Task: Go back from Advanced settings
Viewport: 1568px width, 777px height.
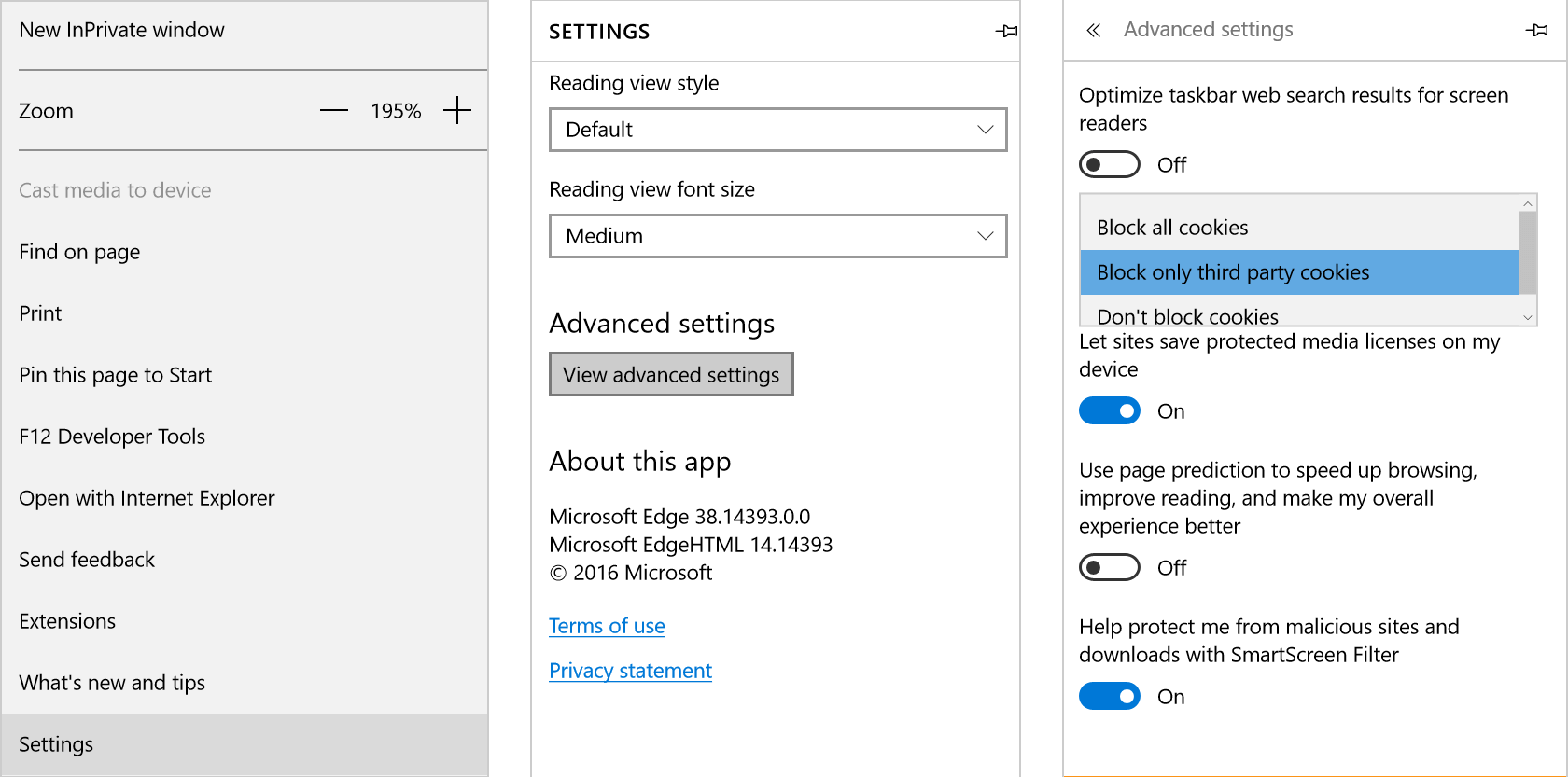Action: pyautogui.click(x=1094, y=30)
